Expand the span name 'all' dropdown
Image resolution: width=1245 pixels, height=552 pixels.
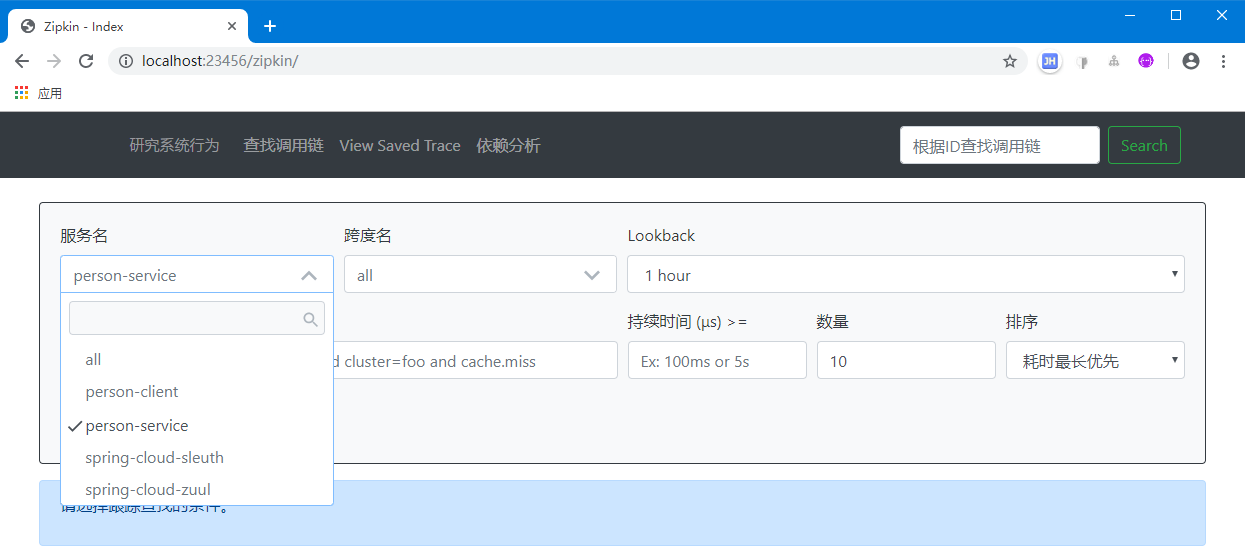[480, 275]
